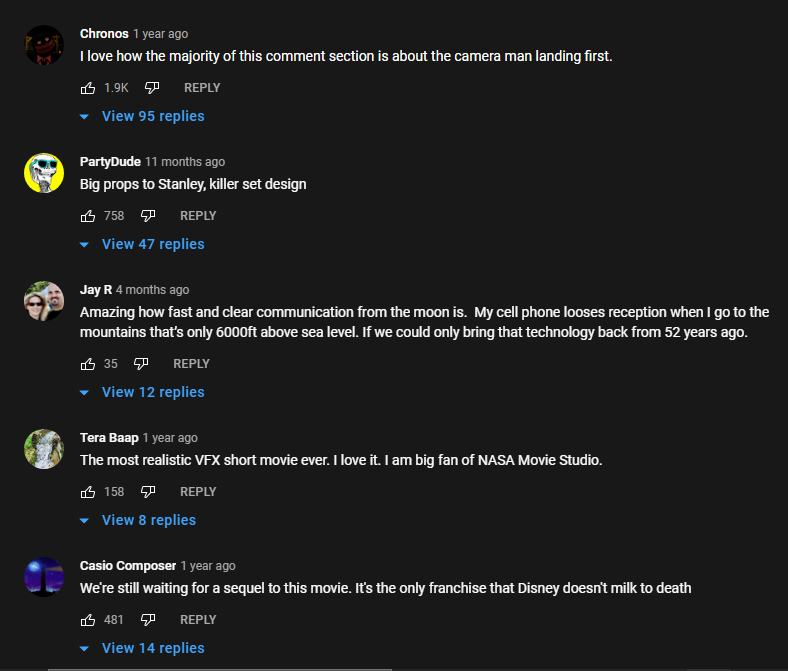The image size is (788, 671).
Task: Open Jay R's profile picture
Action: pyautogui.click(x=44, y=301)
